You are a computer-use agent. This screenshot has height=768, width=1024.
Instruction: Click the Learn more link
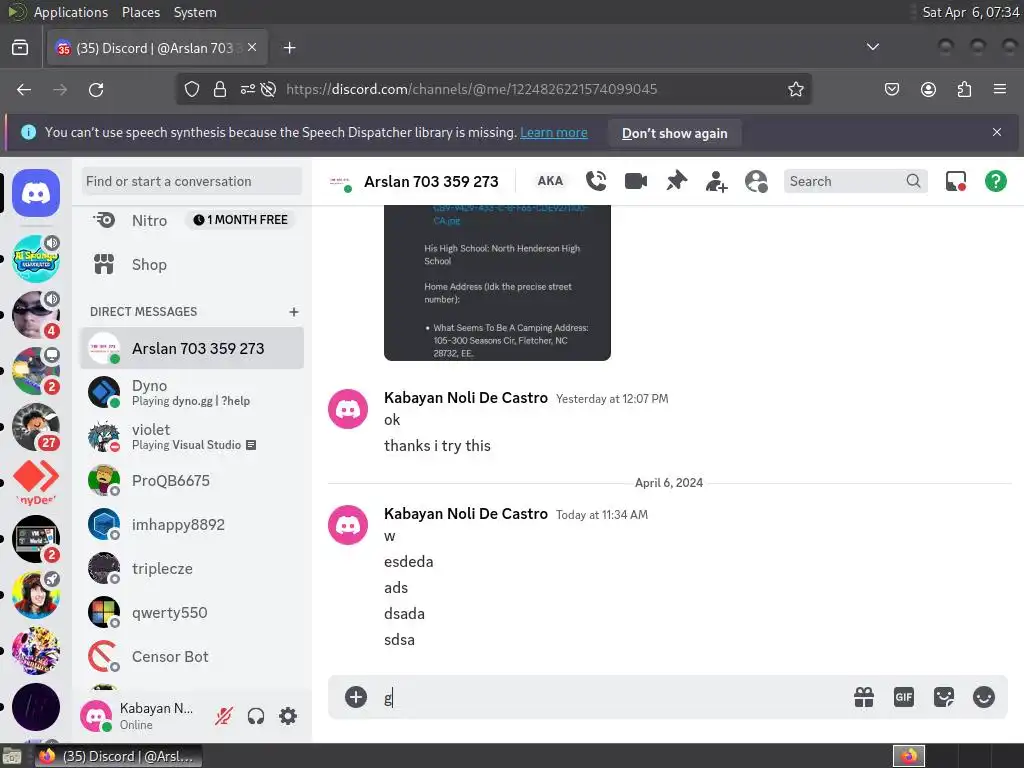coord(554,133)
